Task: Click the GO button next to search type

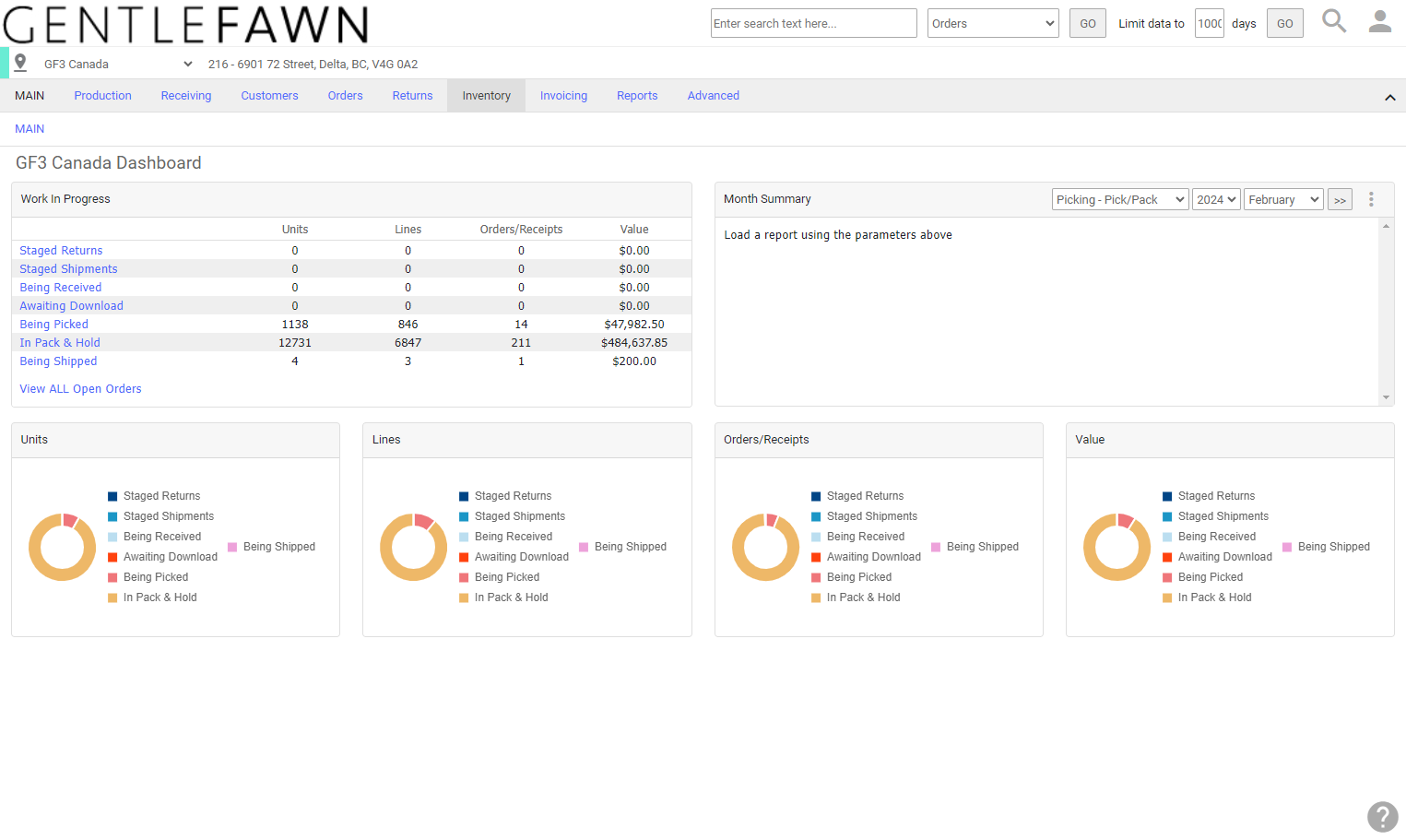Action: pyautogui.click(x=1088, y=23)
